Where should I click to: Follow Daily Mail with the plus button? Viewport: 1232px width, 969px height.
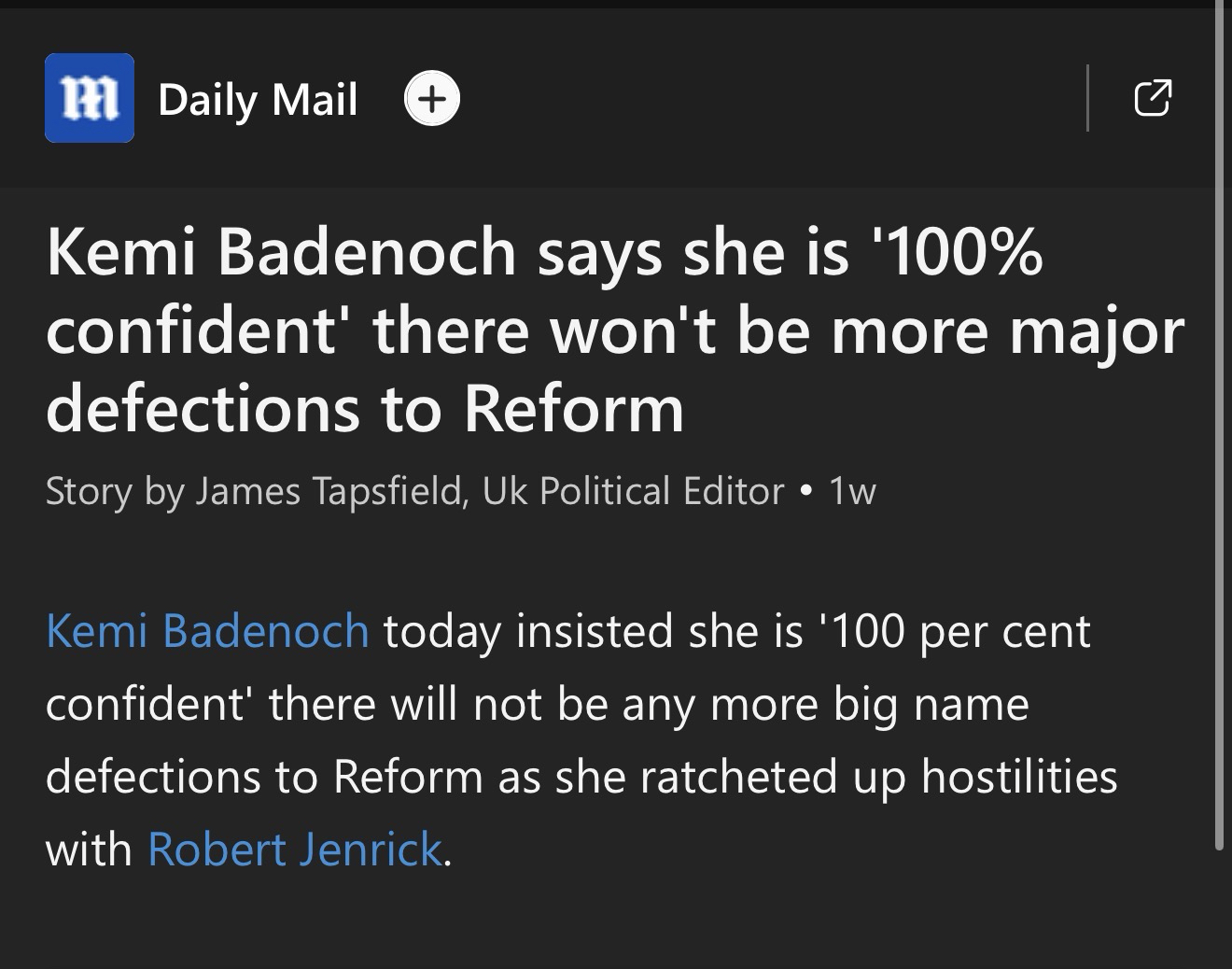tap(431, 98)
